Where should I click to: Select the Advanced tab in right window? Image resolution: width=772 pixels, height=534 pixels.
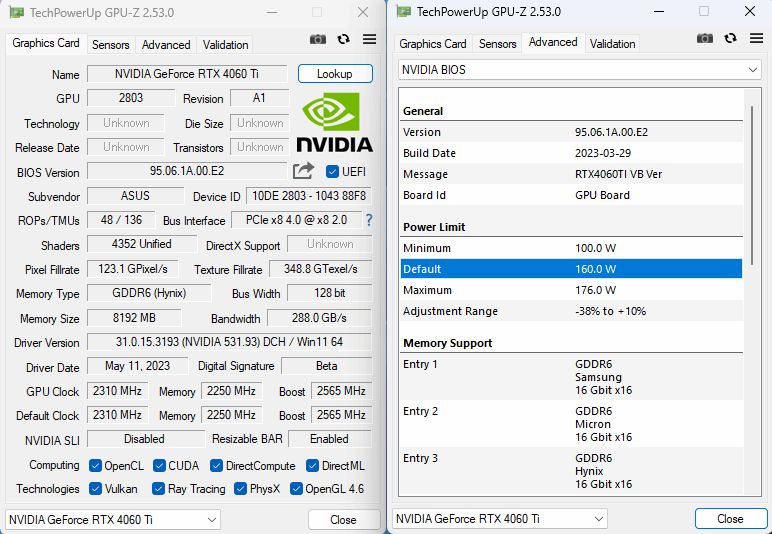point(553,42)
